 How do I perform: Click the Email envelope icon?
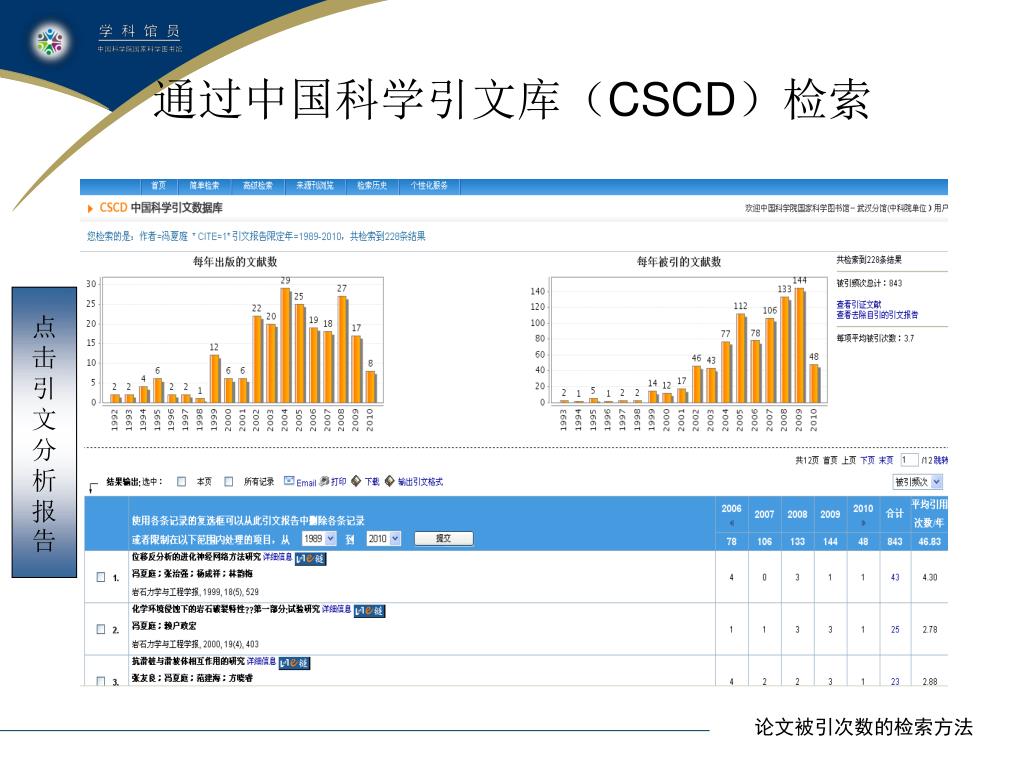tap(289, 481)
